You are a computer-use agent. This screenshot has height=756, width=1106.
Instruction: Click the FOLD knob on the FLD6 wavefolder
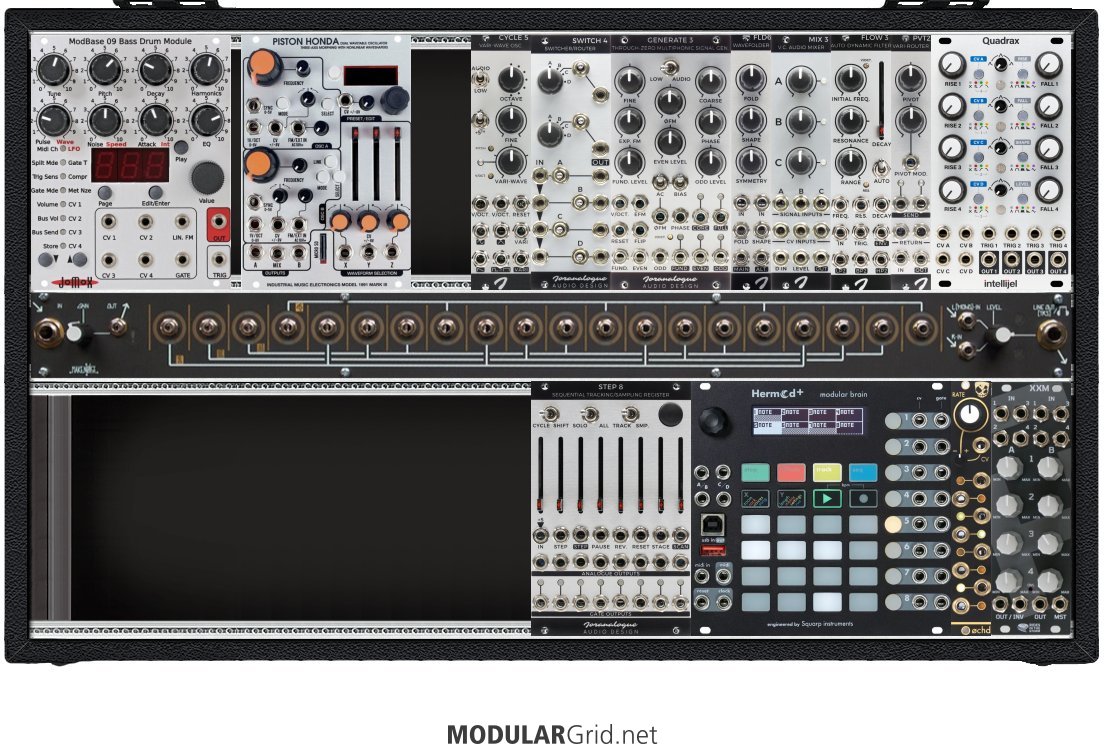click(750, 80)
